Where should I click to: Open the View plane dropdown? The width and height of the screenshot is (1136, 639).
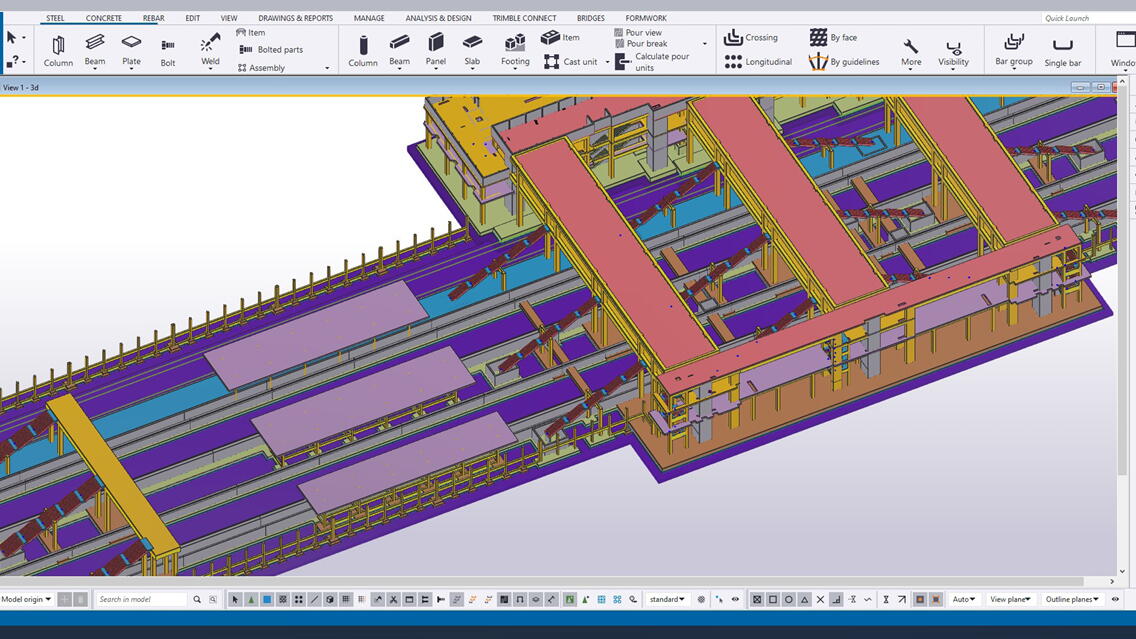[x=1010, y=599]
